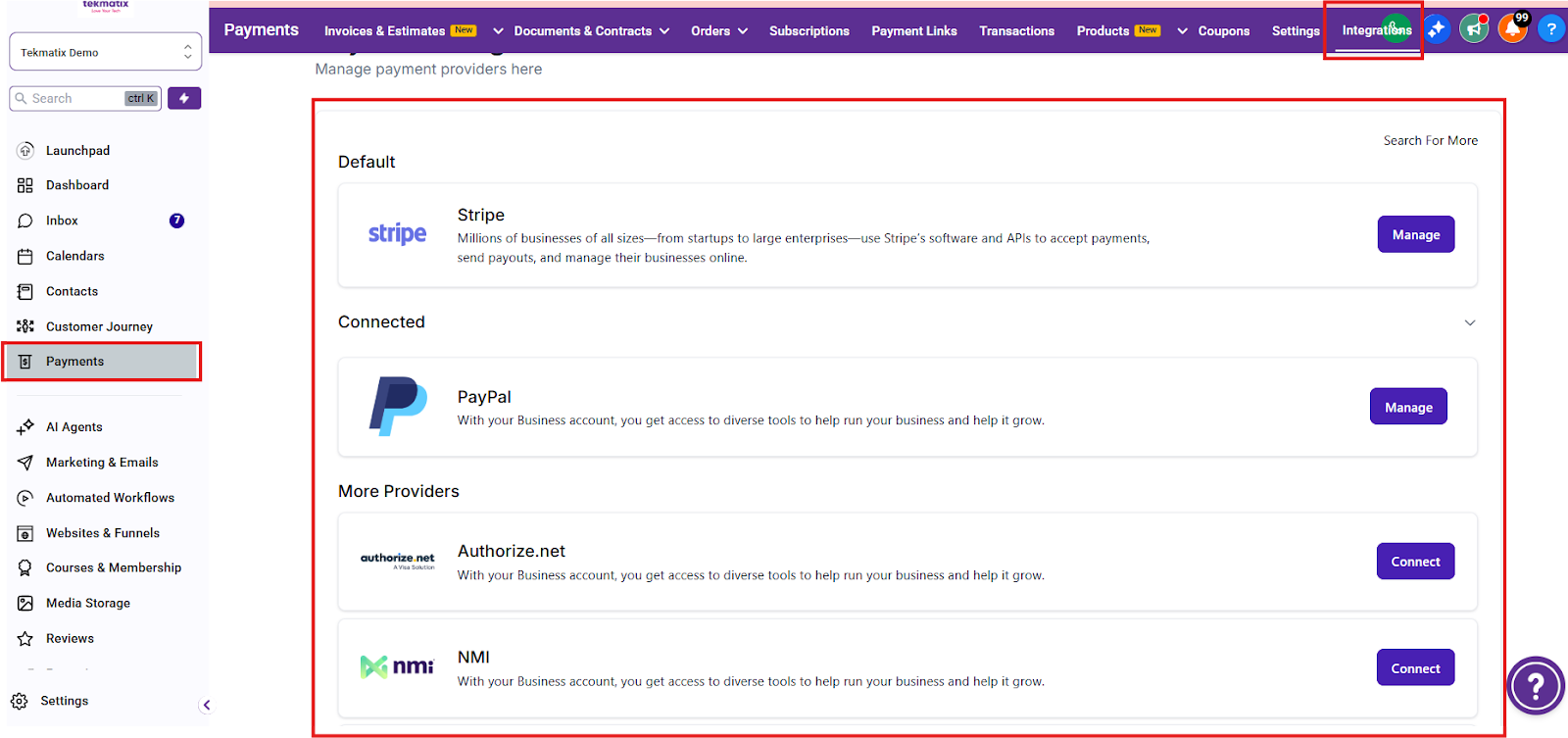The height and width of the screenshot is (738, 1568).
Task: Expand the Invoices & Estimates dropdown arrow
Action: tap(498, 31)
